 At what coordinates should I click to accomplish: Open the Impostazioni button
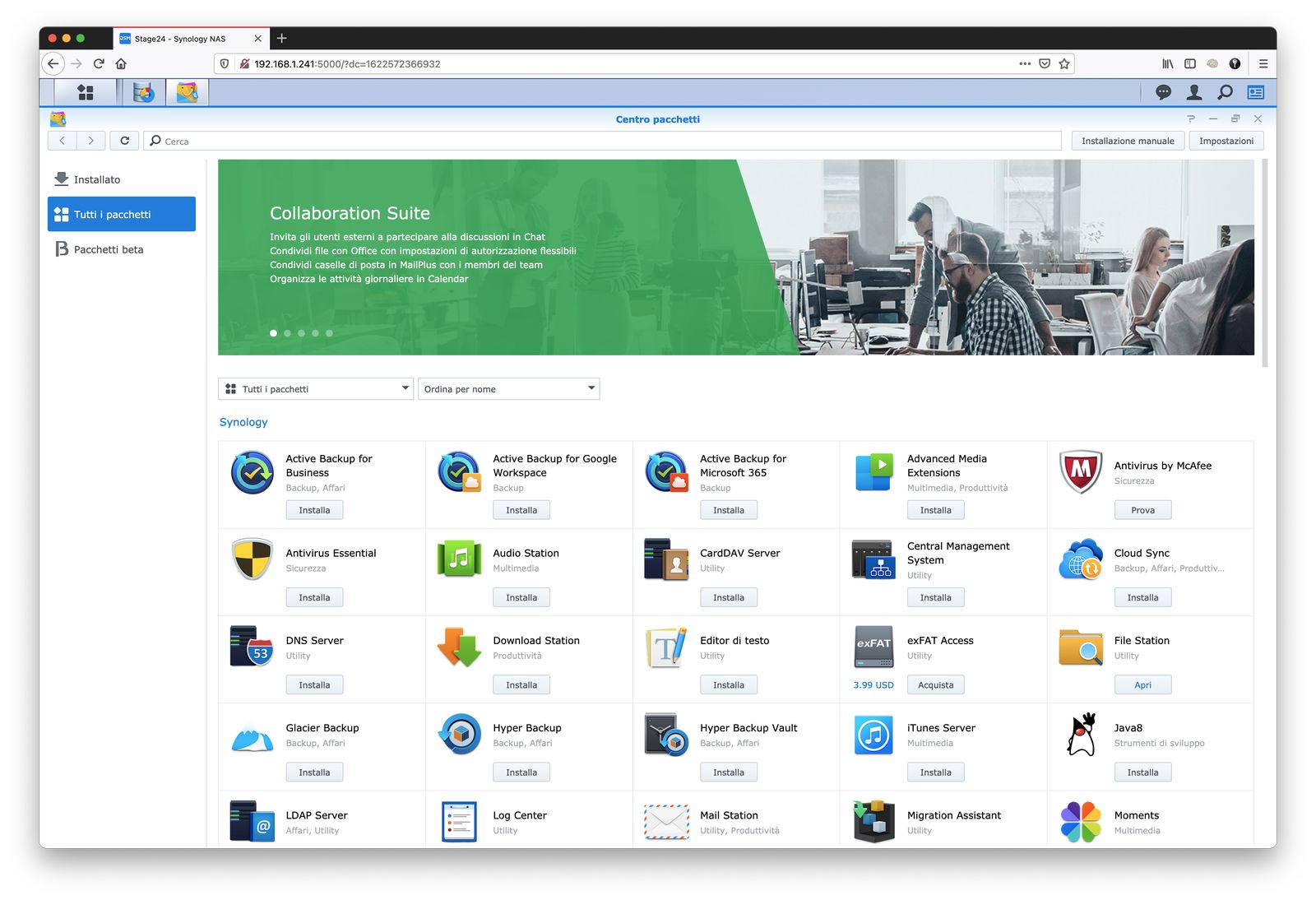(1226, 141)
